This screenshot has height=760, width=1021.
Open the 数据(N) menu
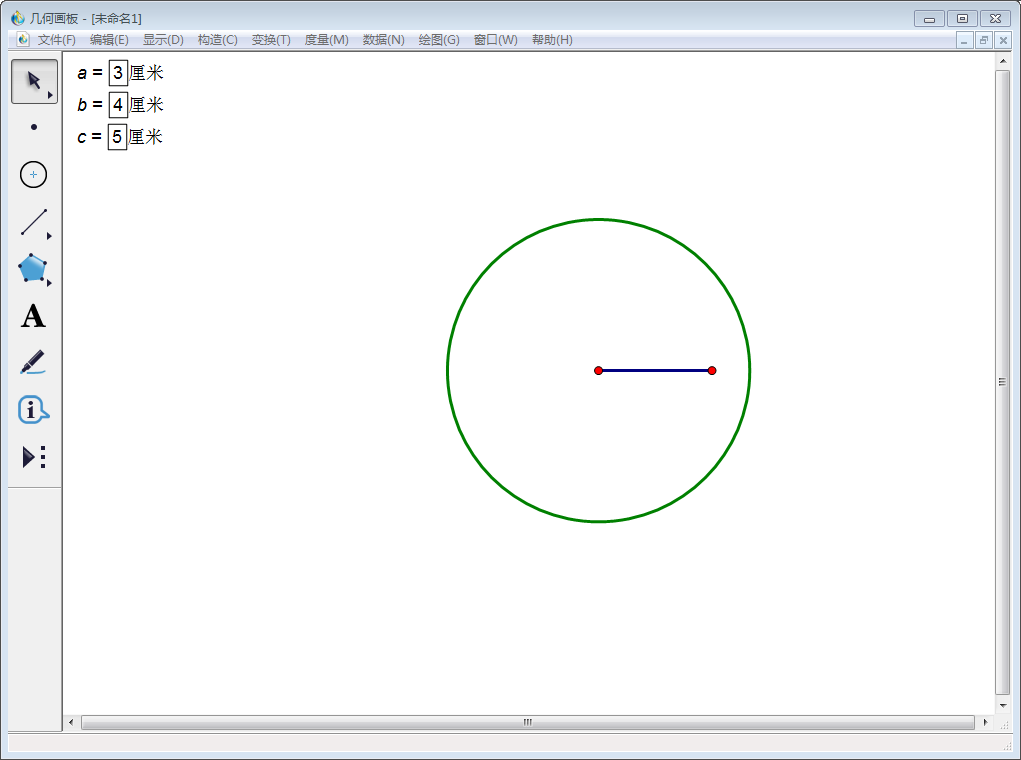coord(384,40)
